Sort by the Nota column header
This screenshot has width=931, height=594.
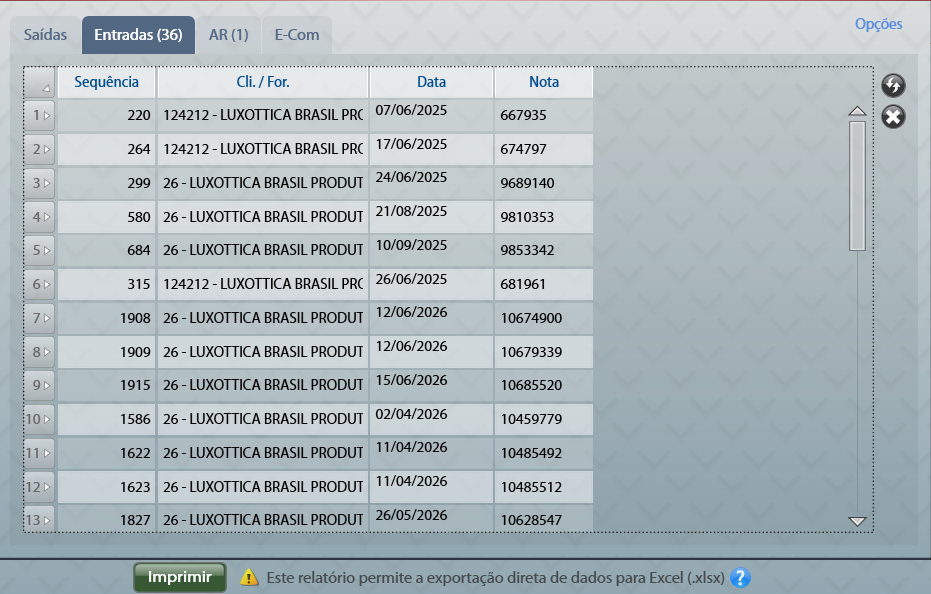544,82
